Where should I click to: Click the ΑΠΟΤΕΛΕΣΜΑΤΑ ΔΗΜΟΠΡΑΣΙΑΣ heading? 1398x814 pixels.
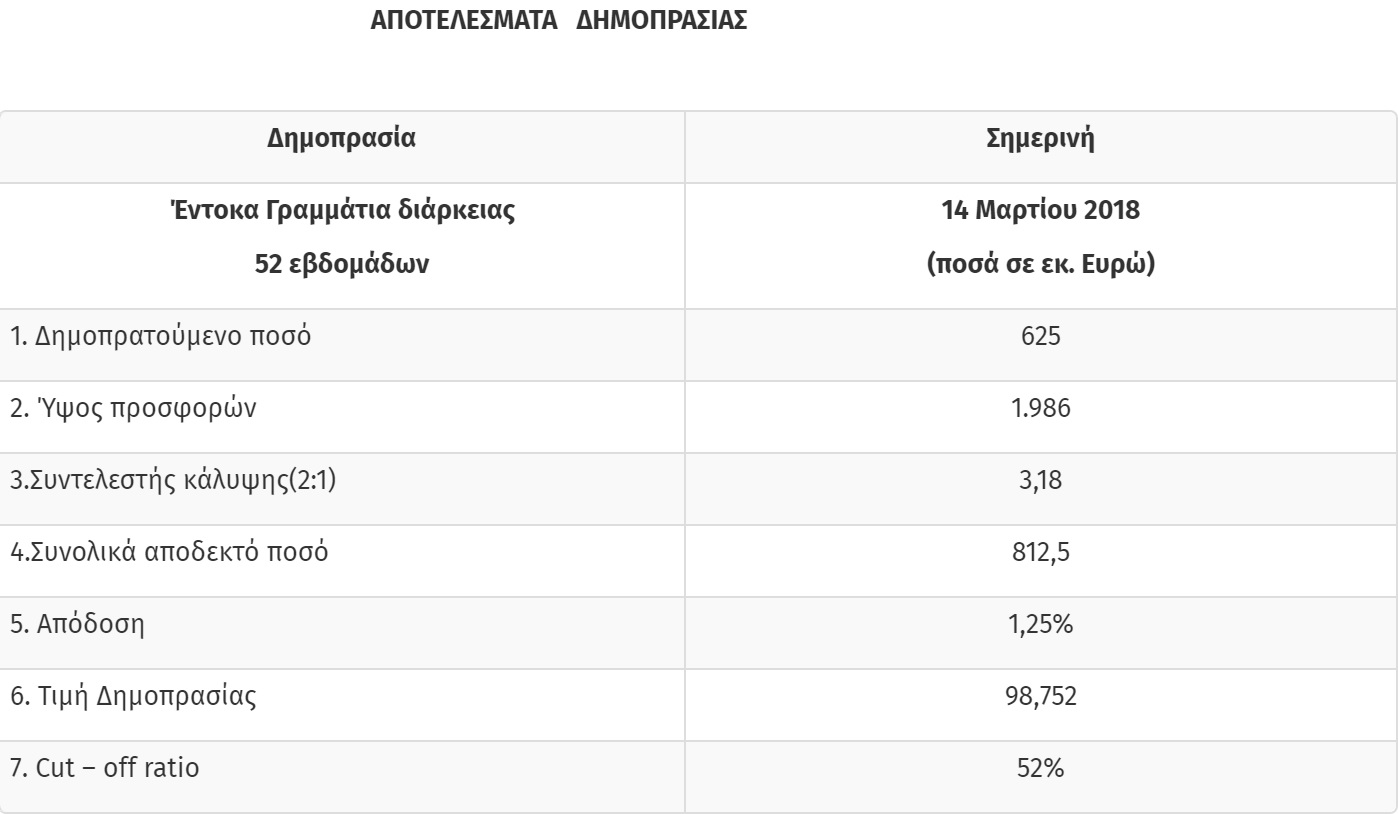[x=559, y=23]
